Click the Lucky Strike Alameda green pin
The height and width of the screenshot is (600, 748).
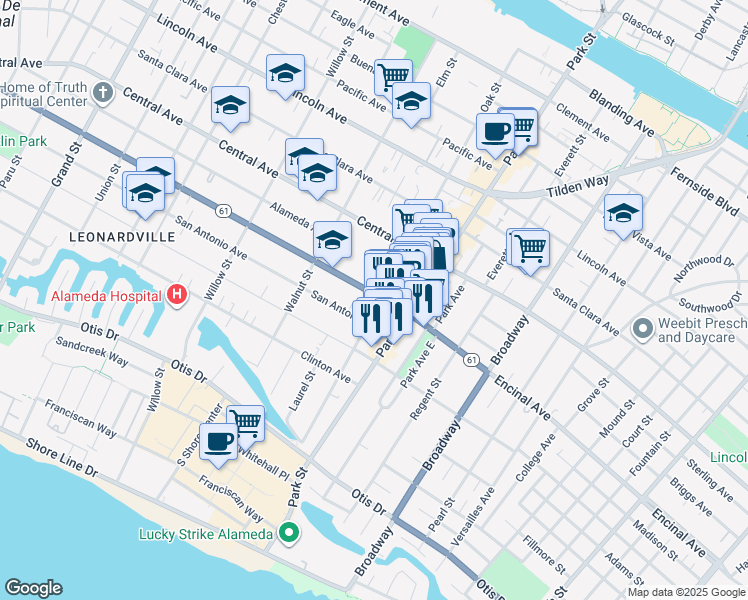289,533
